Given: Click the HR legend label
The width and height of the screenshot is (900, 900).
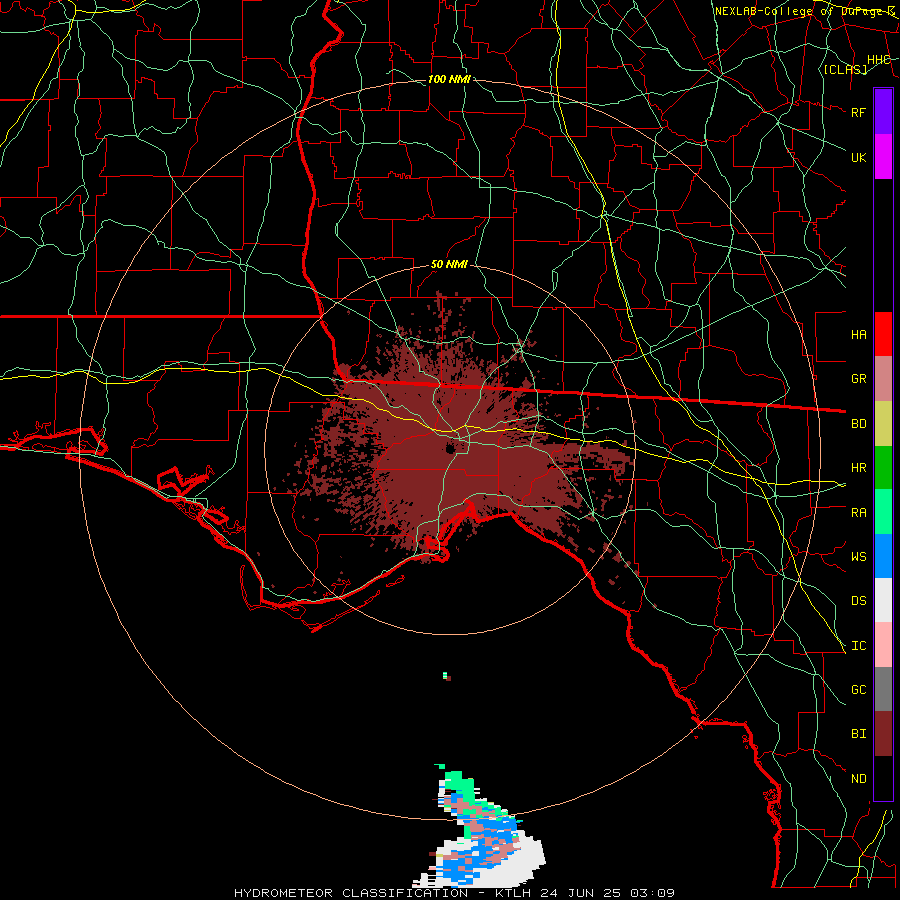Looking at the screenshot, I should pyautogui.click(x=858, y=468).
